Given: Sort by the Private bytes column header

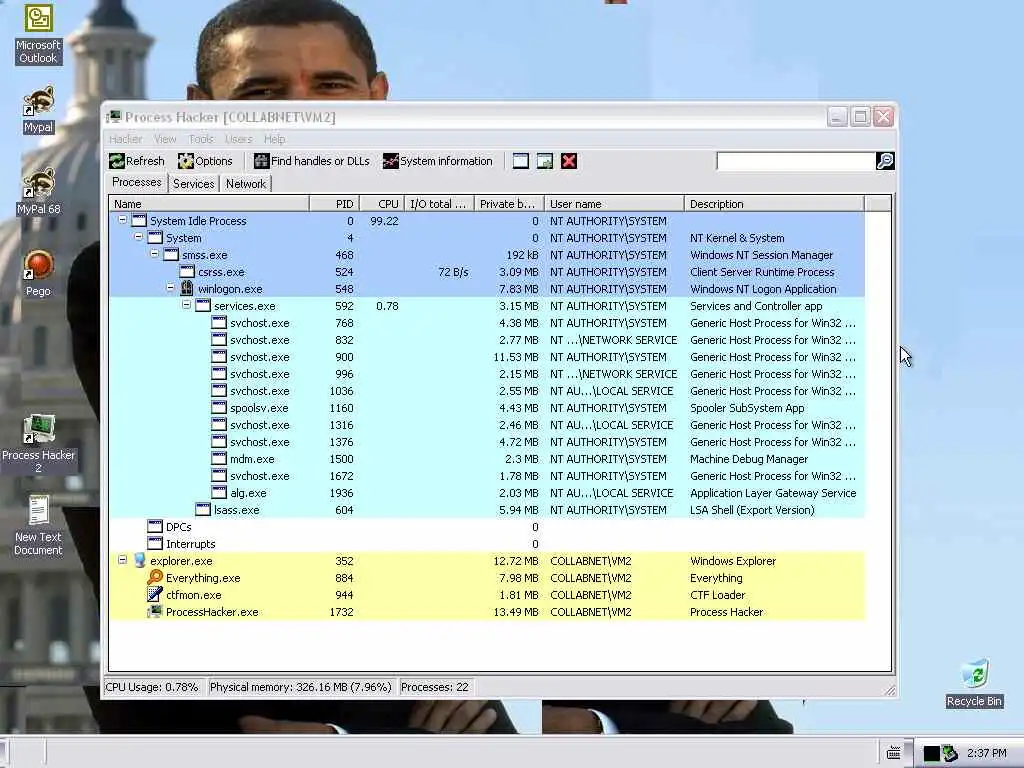Looking at the screenshot, I should tap(509, 204).
